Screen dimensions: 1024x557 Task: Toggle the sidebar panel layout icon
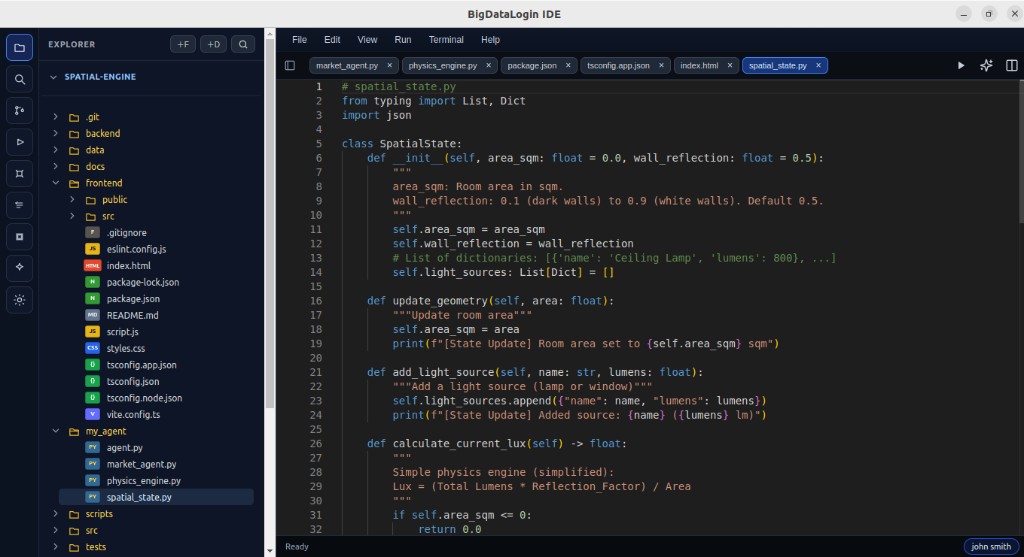(x=290, y=65)
